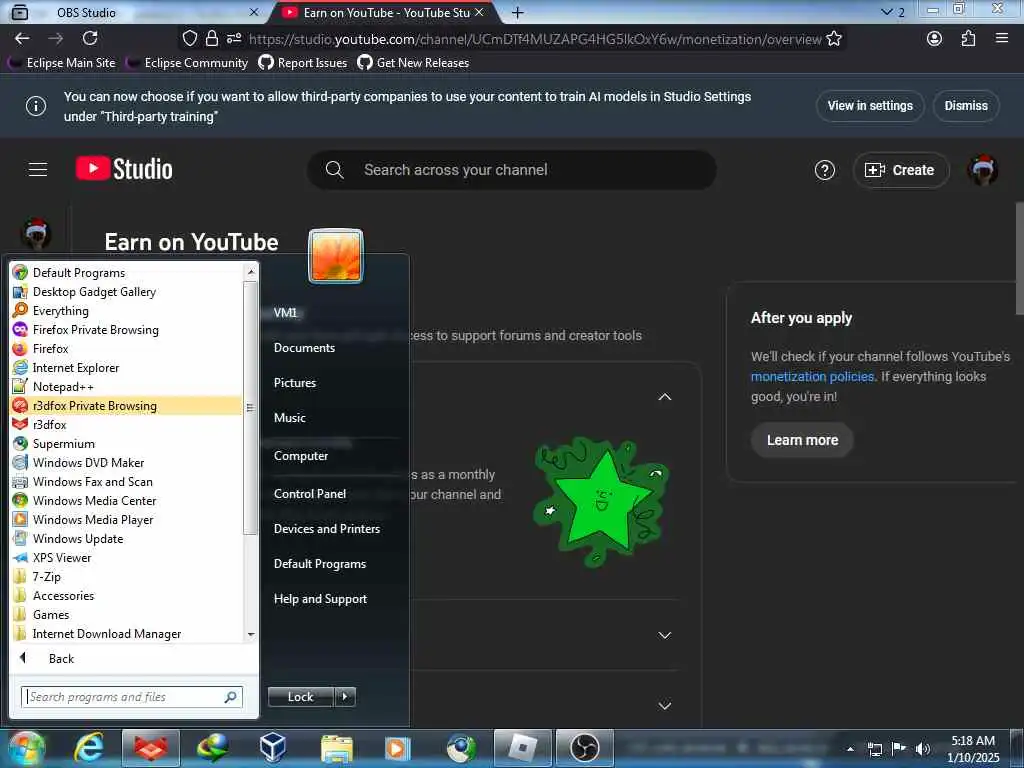This screenshot has width=1024, height=768.
Task: Focus the Search programs and files box
Action: [132, 697]
